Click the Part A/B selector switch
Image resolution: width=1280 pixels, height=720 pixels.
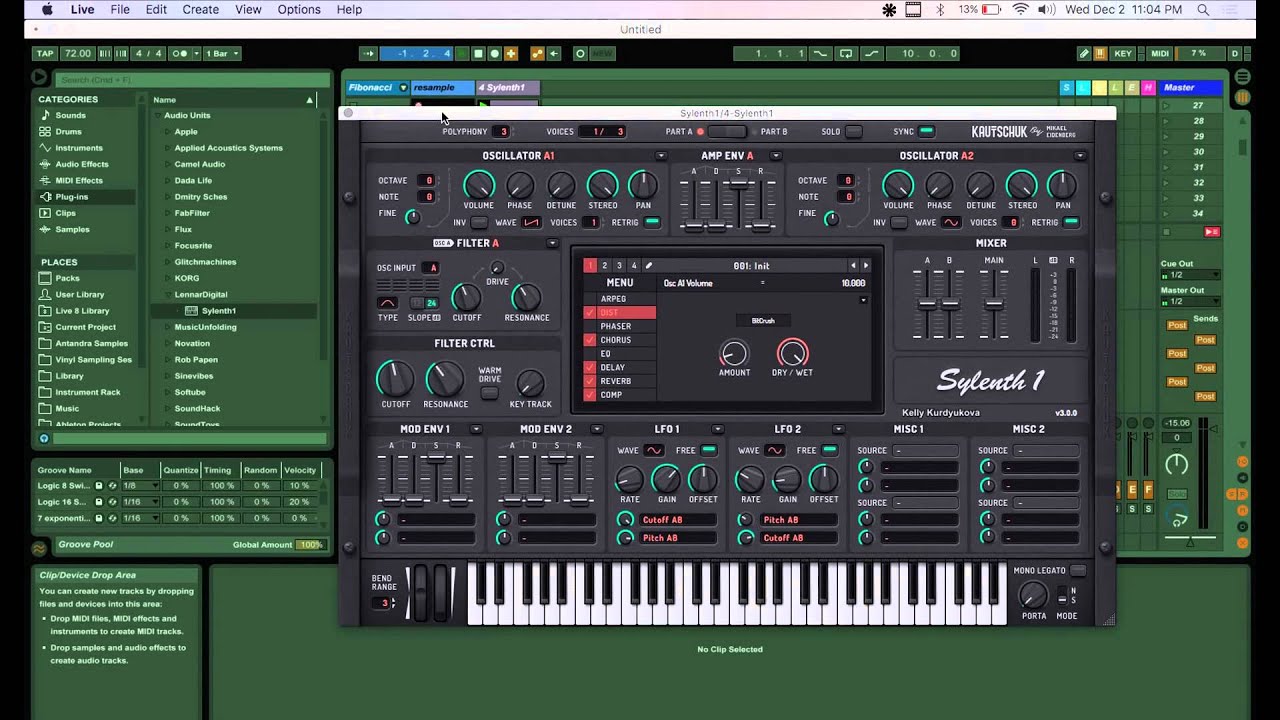[x=727, y=131]
